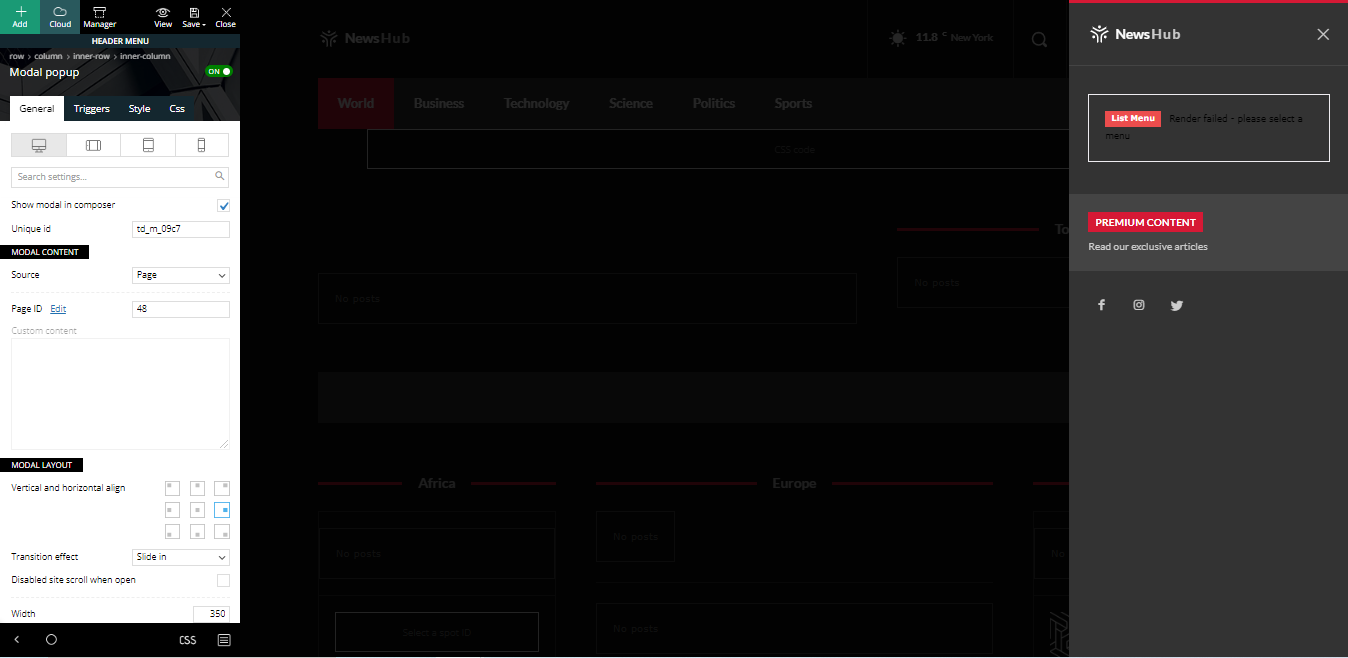The width and height of the screenshot is (1348, 658).
Task: Click the Add element button
Action: coord(20,17)
